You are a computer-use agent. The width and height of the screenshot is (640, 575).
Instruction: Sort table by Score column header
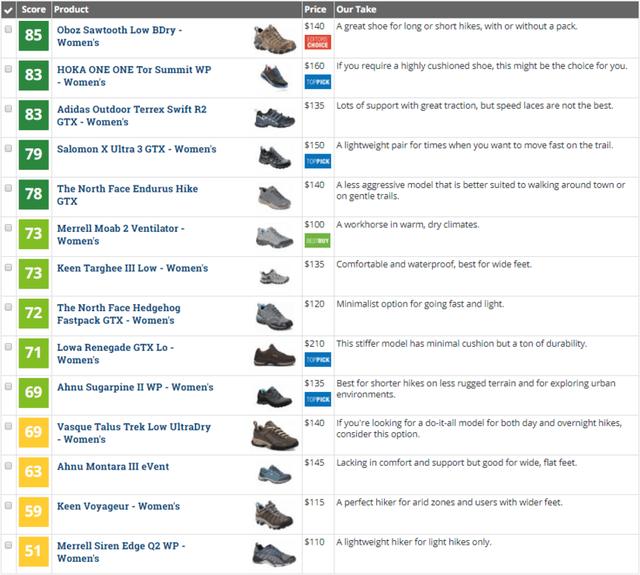tap(34, 9)
